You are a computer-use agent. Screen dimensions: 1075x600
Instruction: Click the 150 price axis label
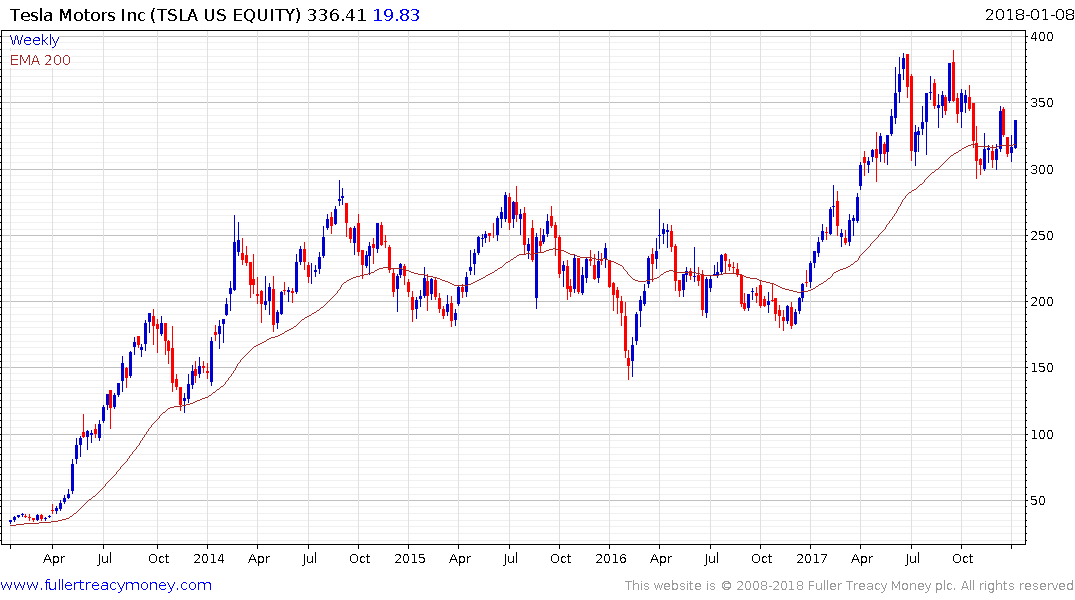pyautogui.click(x=1041, y=368)
